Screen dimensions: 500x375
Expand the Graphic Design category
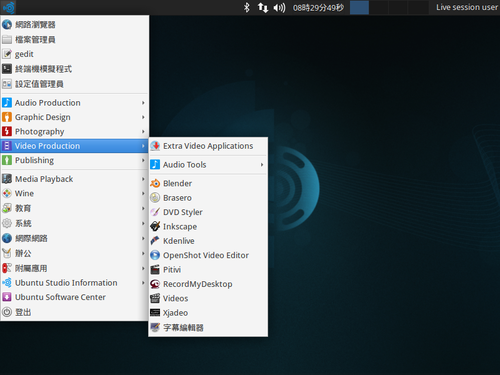coord(74,117)
